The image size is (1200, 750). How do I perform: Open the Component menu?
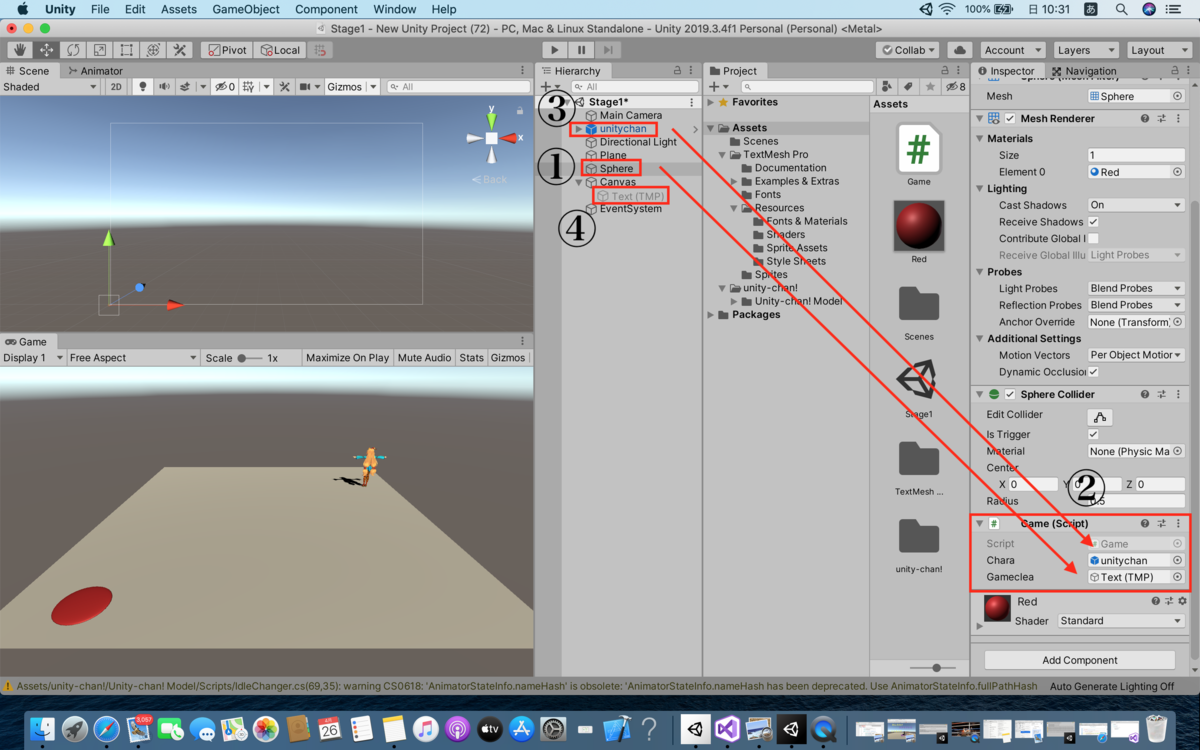pyautogui.click(x=326, y=9)
